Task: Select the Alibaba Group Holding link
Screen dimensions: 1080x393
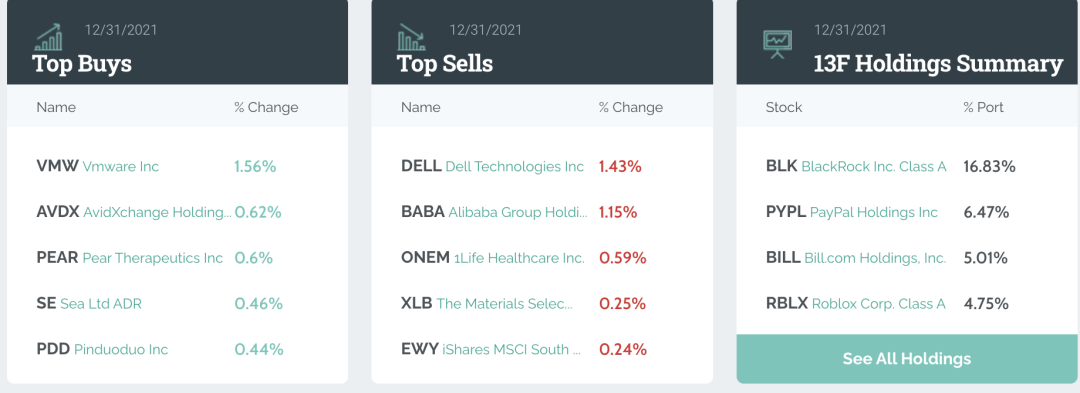Action: coord(518,213)
